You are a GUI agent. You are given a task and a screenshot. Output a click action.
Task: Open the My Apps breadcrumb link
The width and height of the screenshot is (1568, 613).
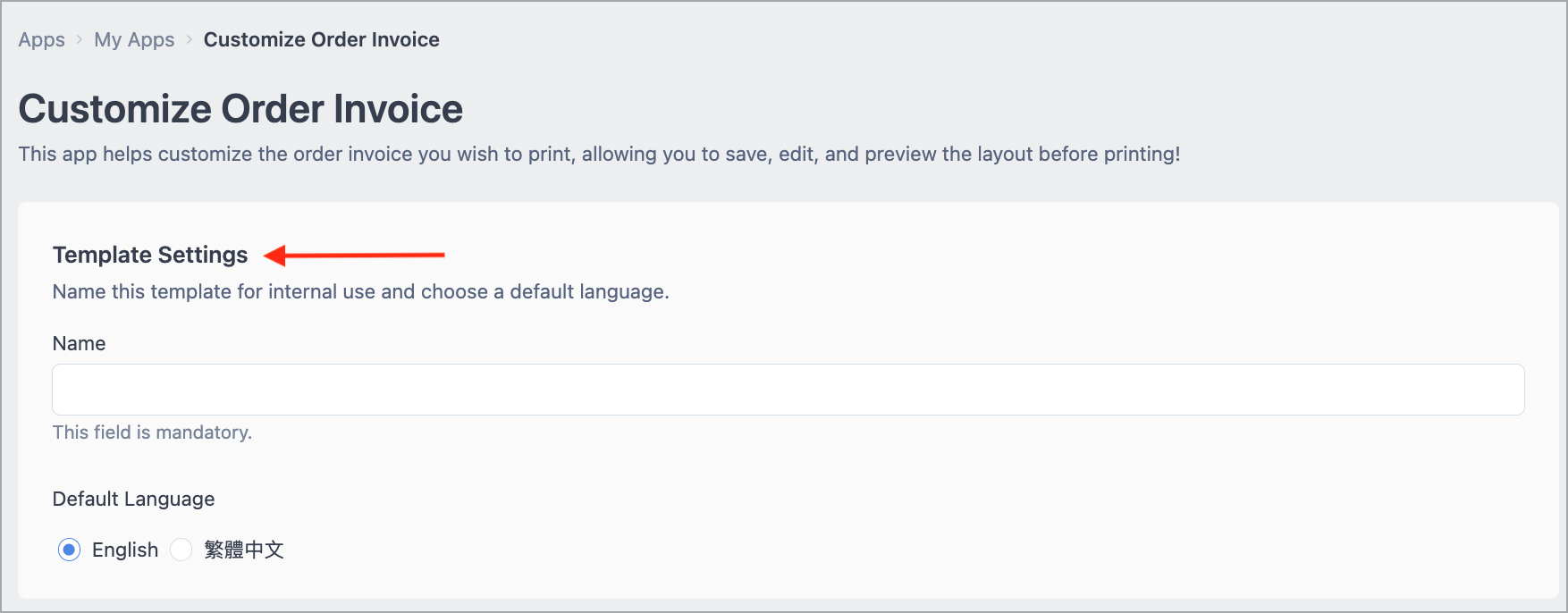134,39
